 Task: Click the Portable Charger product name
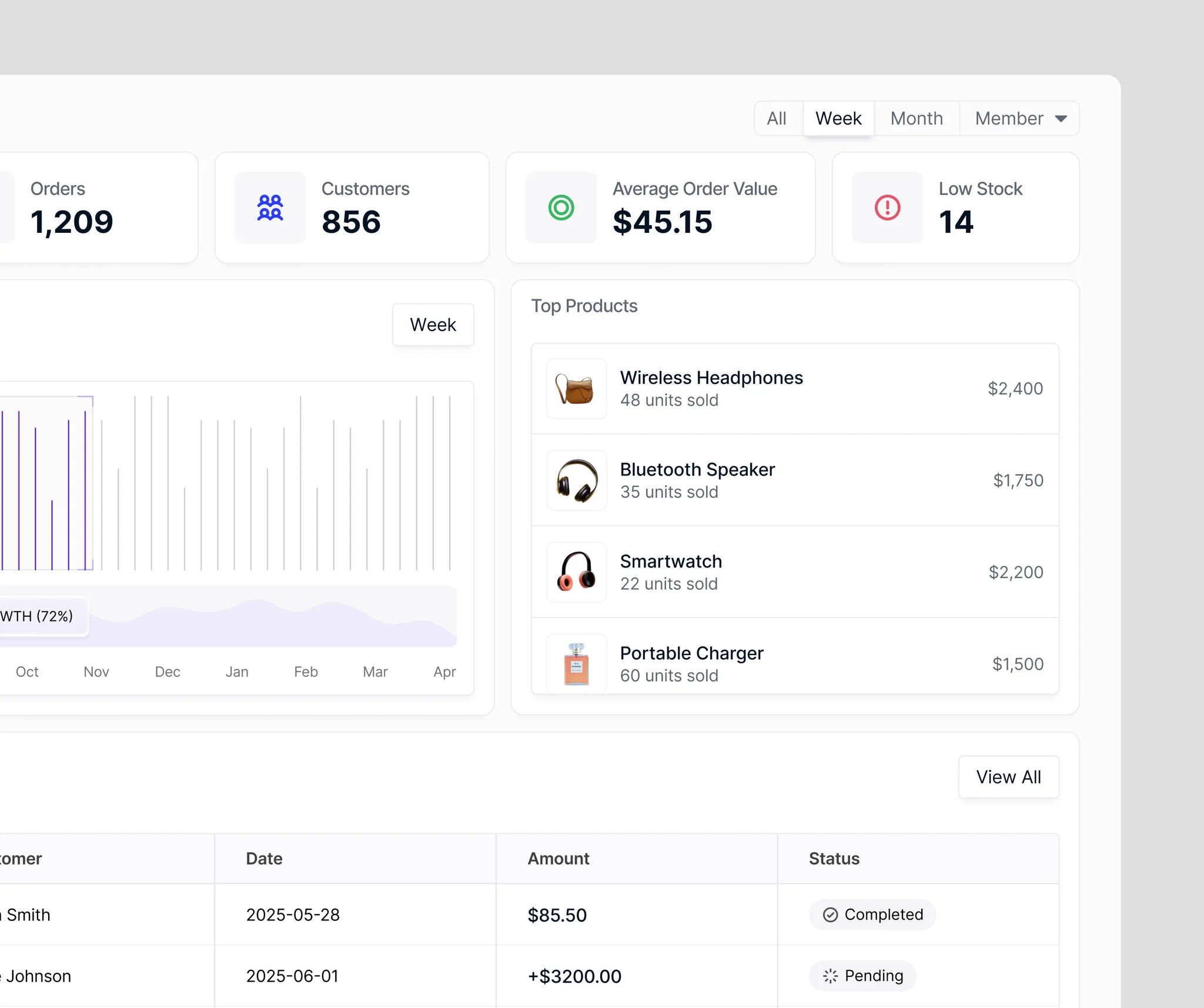pos(691,653)
